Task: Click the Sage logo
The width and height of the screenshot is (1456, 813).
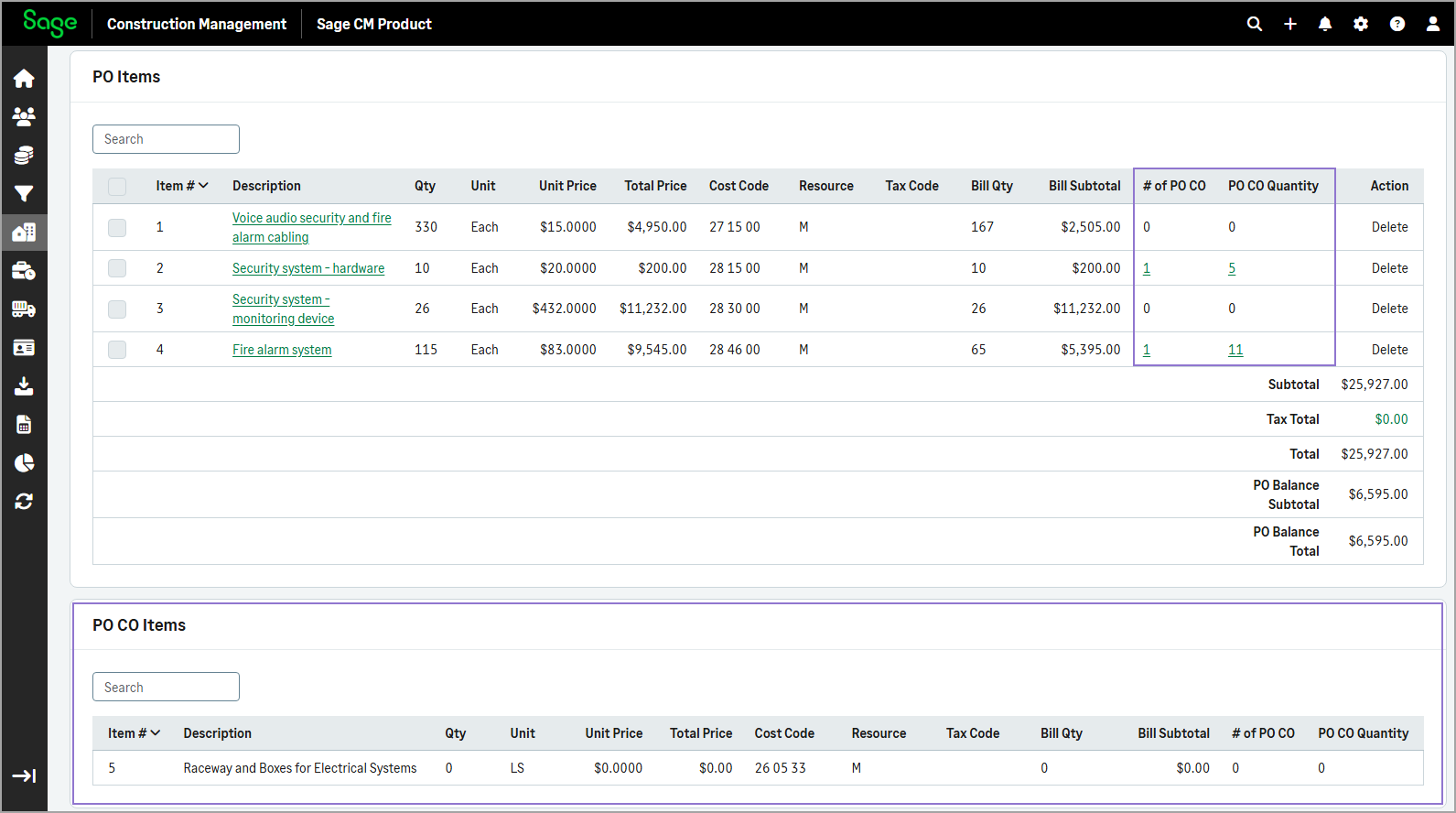Action: point(49,23)
